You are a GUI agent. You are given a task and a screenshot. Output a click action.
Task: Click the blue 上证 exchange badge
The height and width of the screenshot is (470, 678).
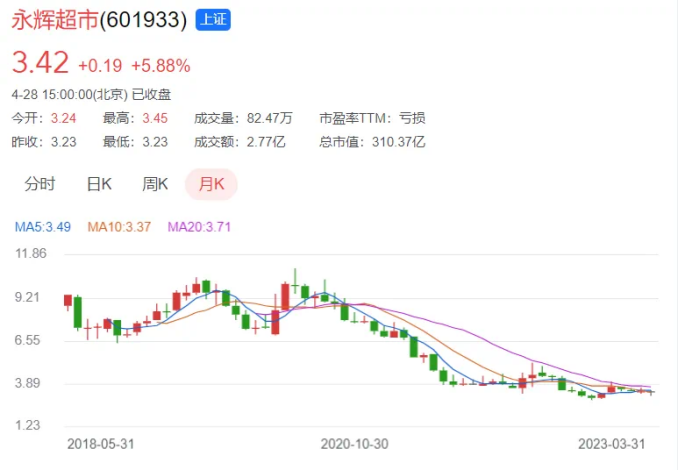point(213,20)
